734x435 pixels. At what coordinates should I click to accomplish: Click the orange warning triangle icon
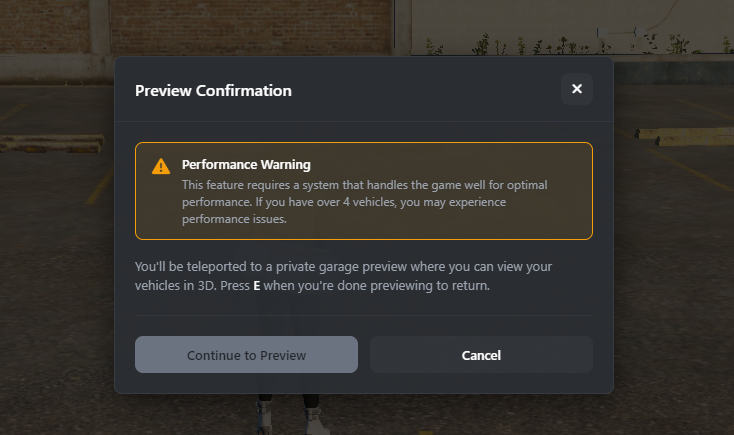(x=161, y=166)
